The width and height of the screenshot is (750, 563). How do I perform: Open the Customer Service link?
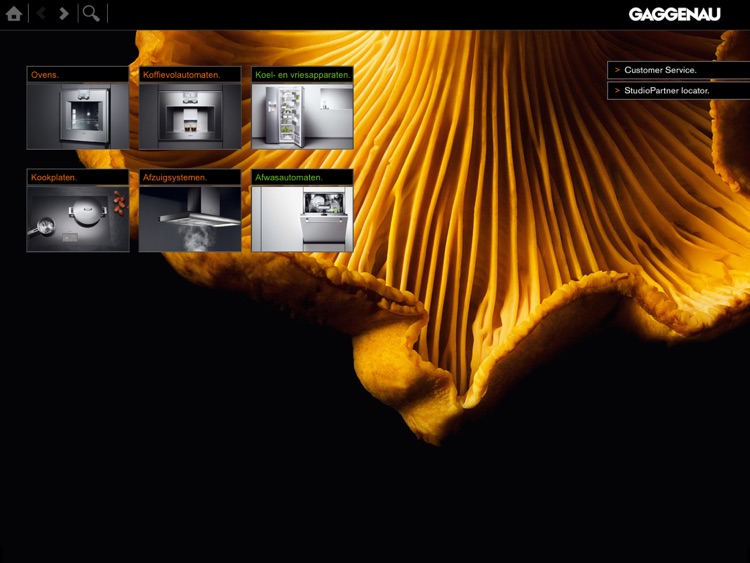pos(660,70)
